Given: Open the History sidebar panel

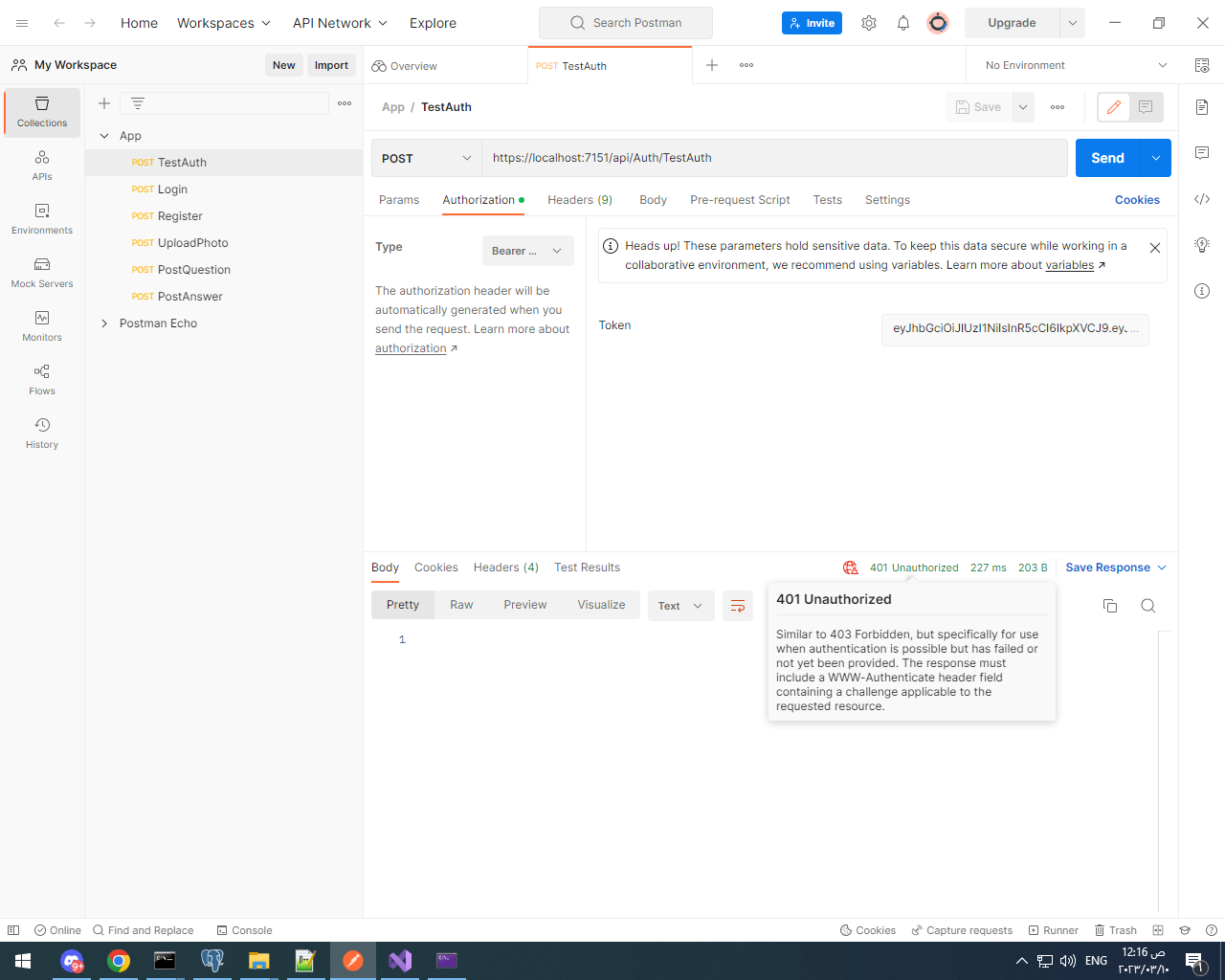Looking at the screenshot, I should 42,434.
